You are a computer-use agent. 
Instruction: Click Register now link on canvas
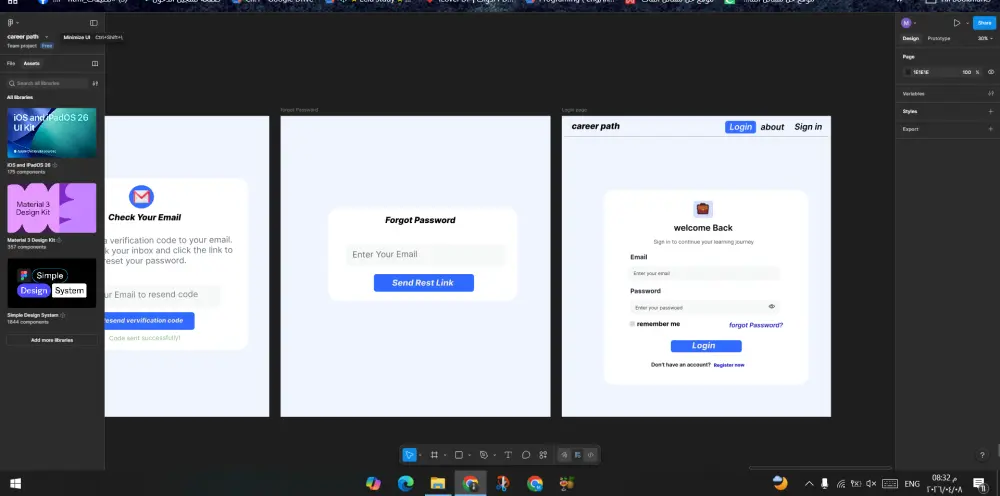click(x=729, y=365)
